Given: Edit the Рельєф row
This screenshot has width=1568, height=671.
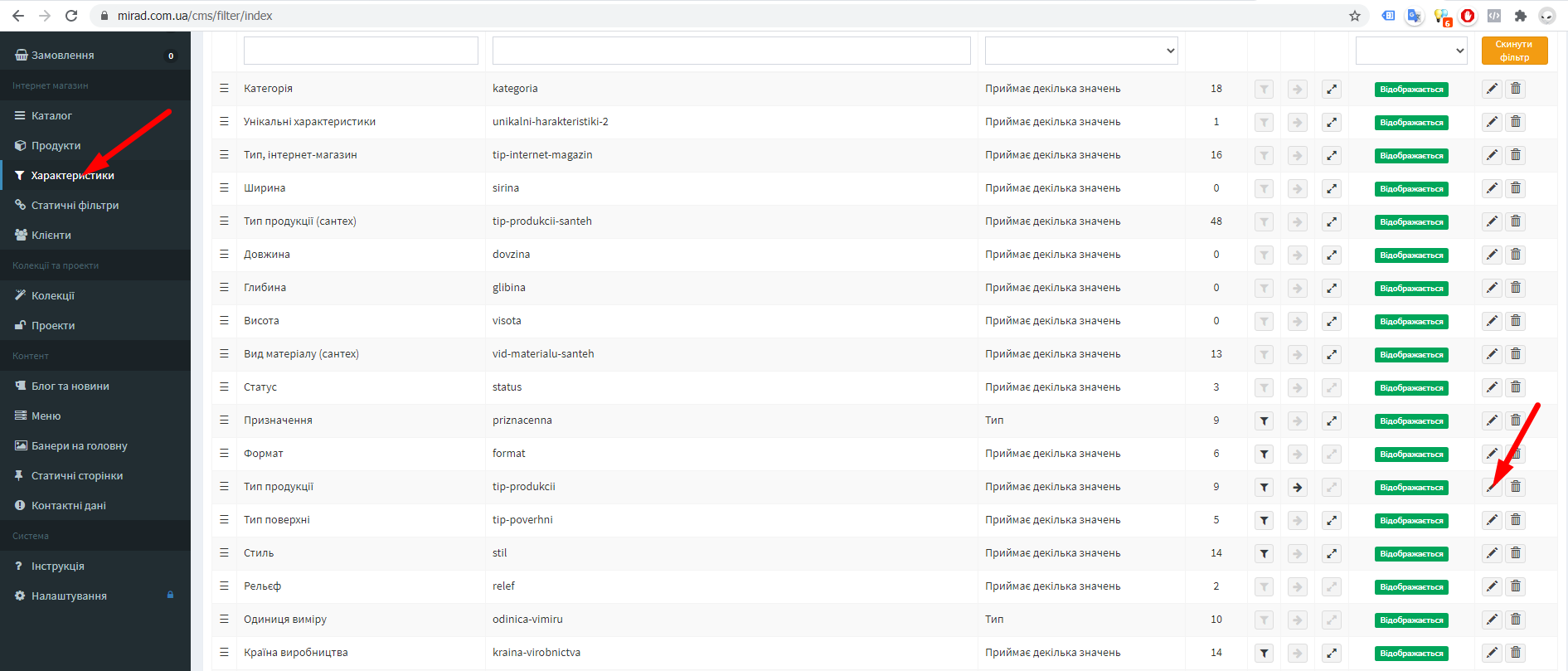Looking at the screenshot, I should pos(1492,586).
